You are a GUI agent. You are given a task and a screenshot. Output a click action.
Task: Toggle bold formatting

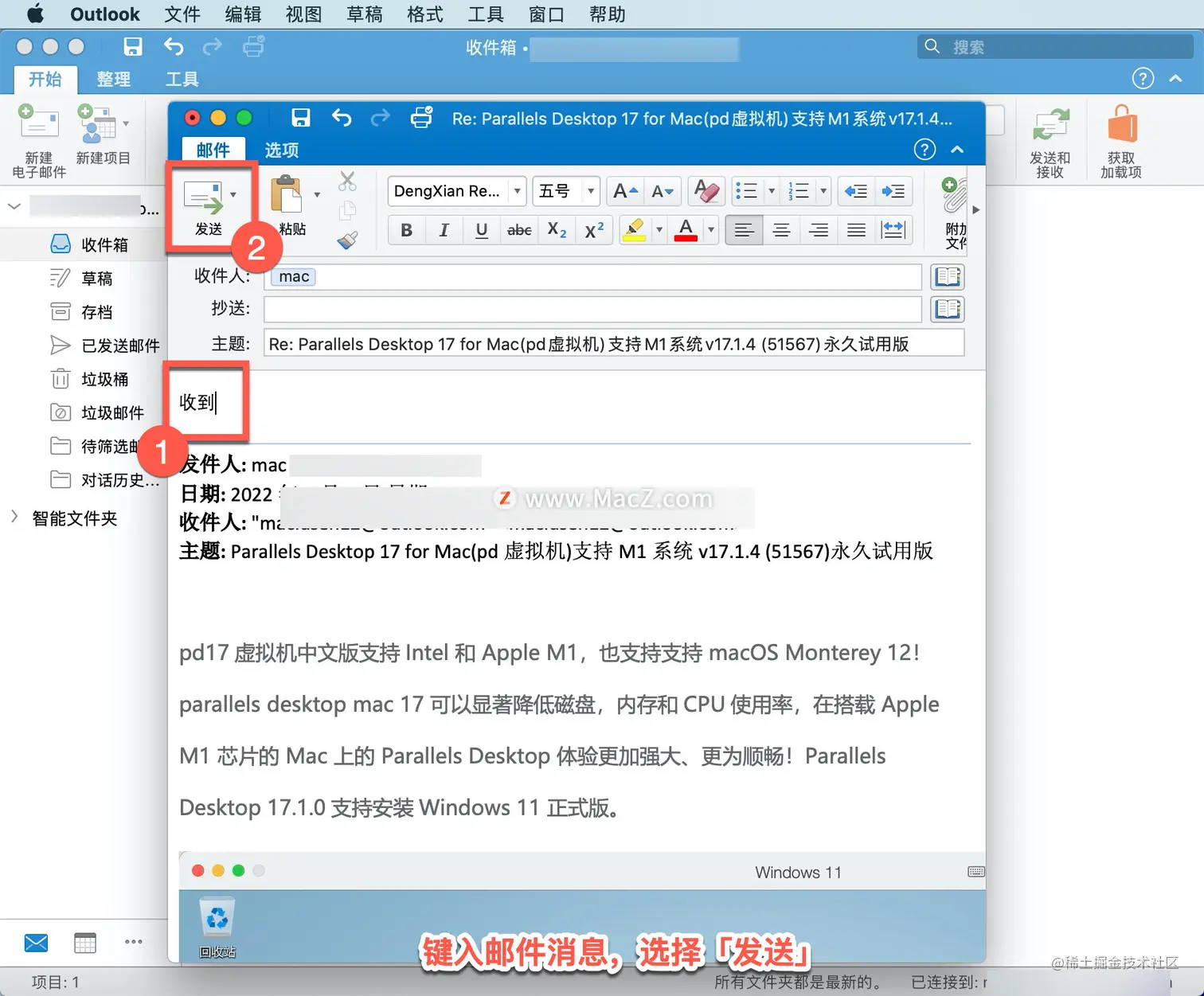(x=406, y=230)
